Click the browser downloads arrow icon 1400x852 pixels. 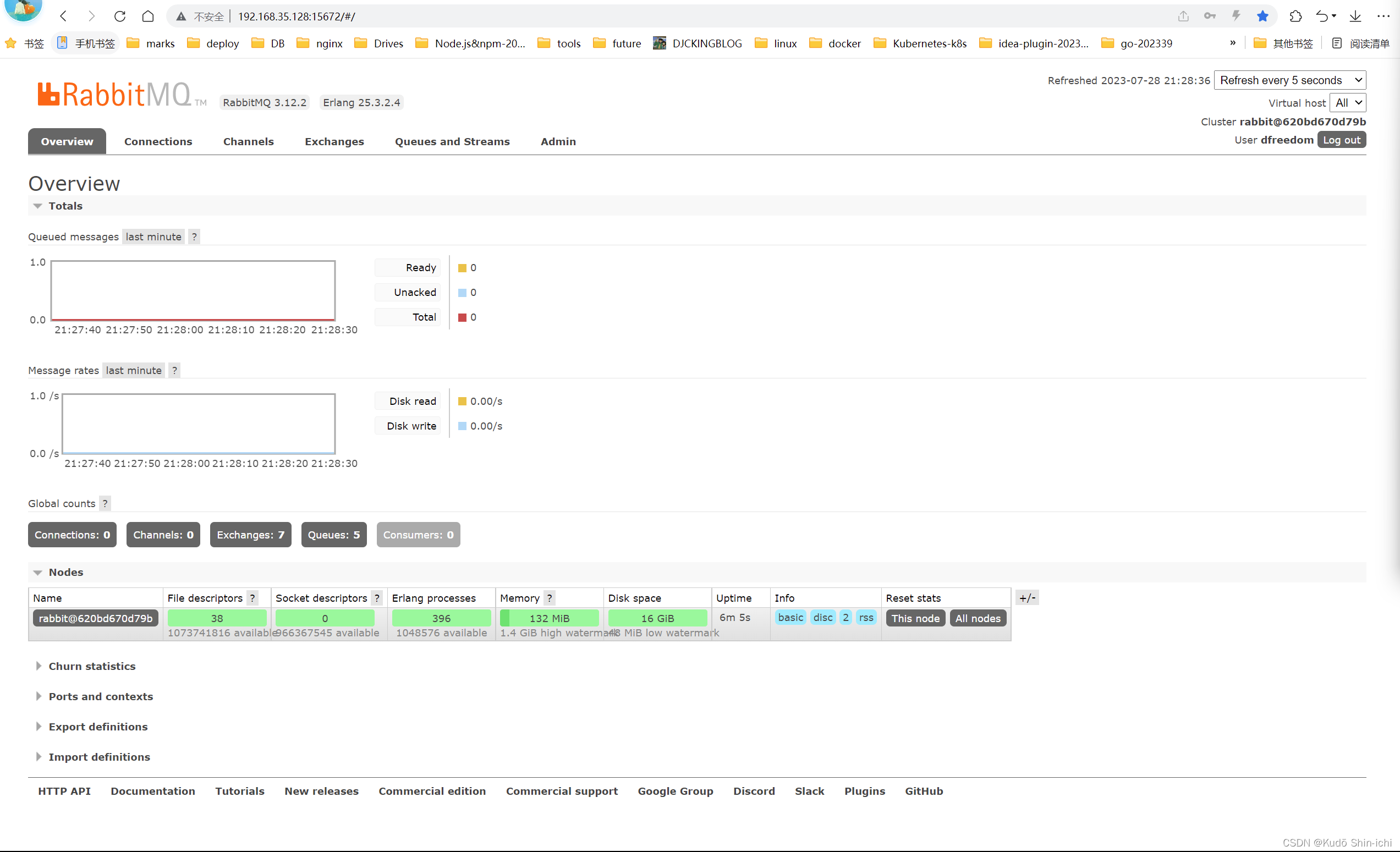(x=1355, y=16)
